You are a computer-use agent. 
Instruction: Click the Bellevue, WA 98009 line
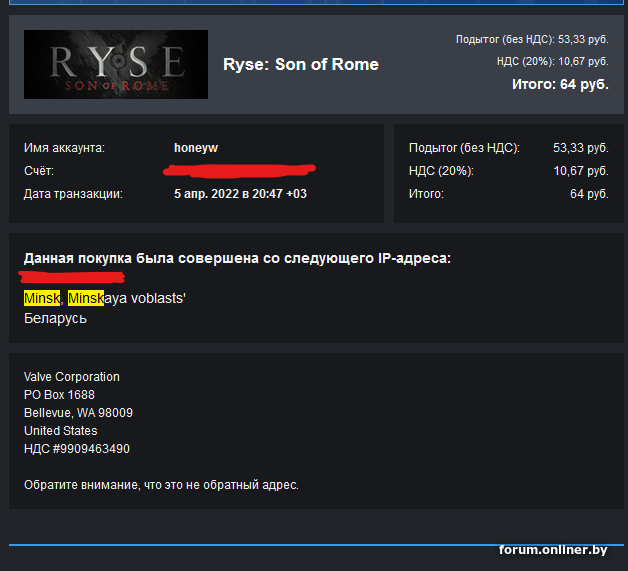[78, 413]
